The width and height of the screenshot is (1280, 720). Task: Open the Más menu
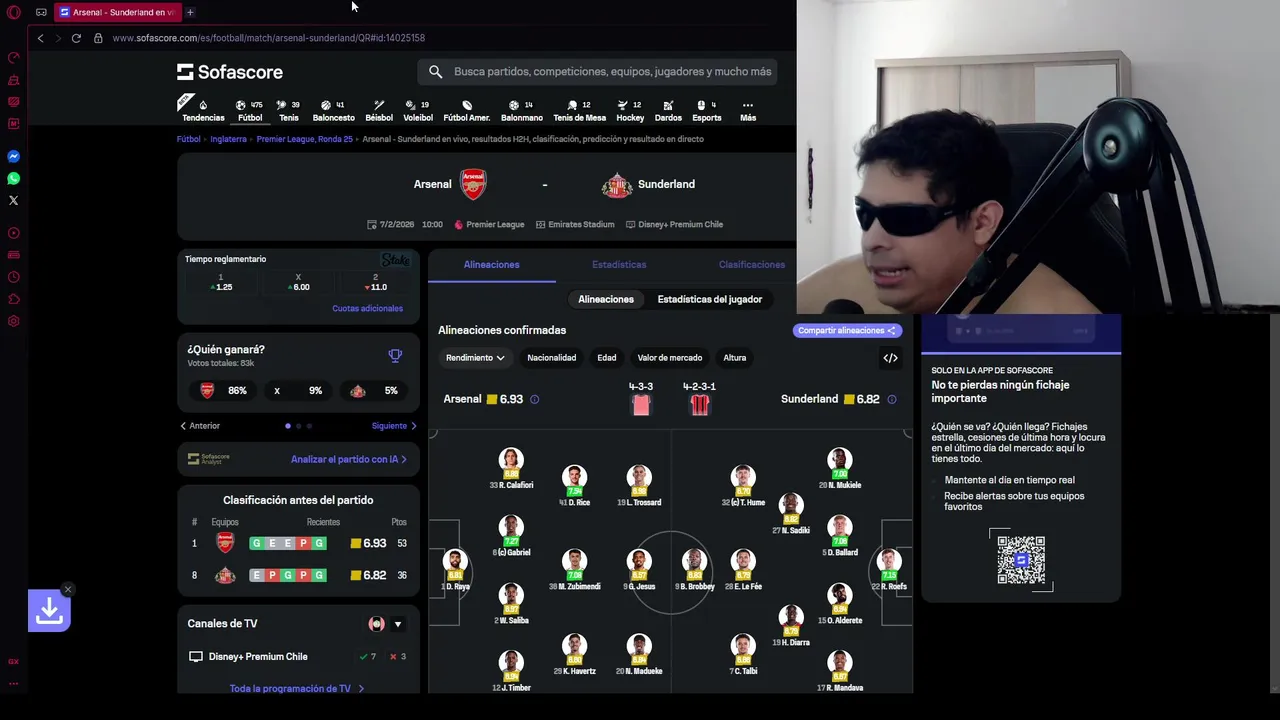[x=748, y=110]
